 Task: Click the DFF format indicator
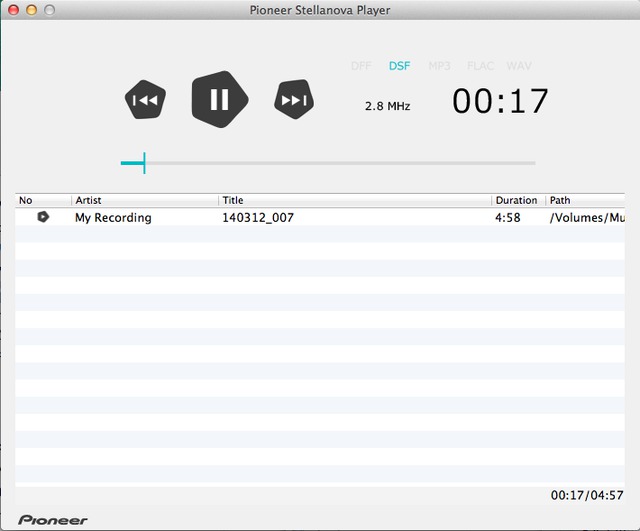(x=360, y=66)
